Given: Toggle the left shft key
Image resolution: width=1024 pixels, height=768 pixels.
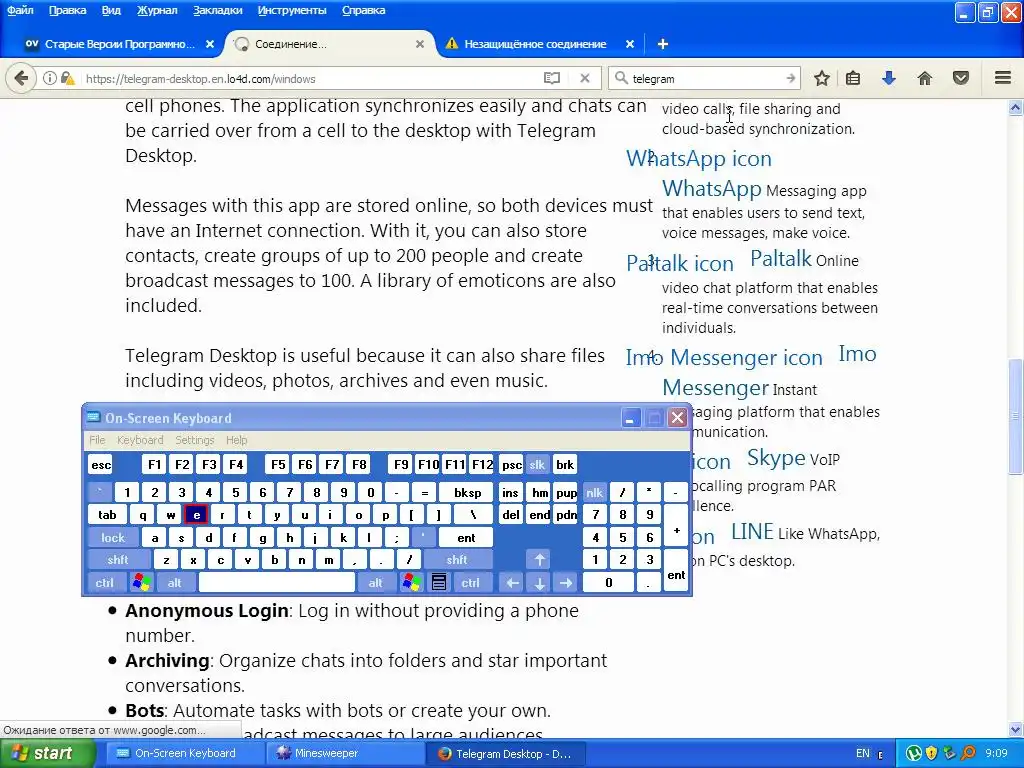Looking at the screenshot, I should (118, 560).
